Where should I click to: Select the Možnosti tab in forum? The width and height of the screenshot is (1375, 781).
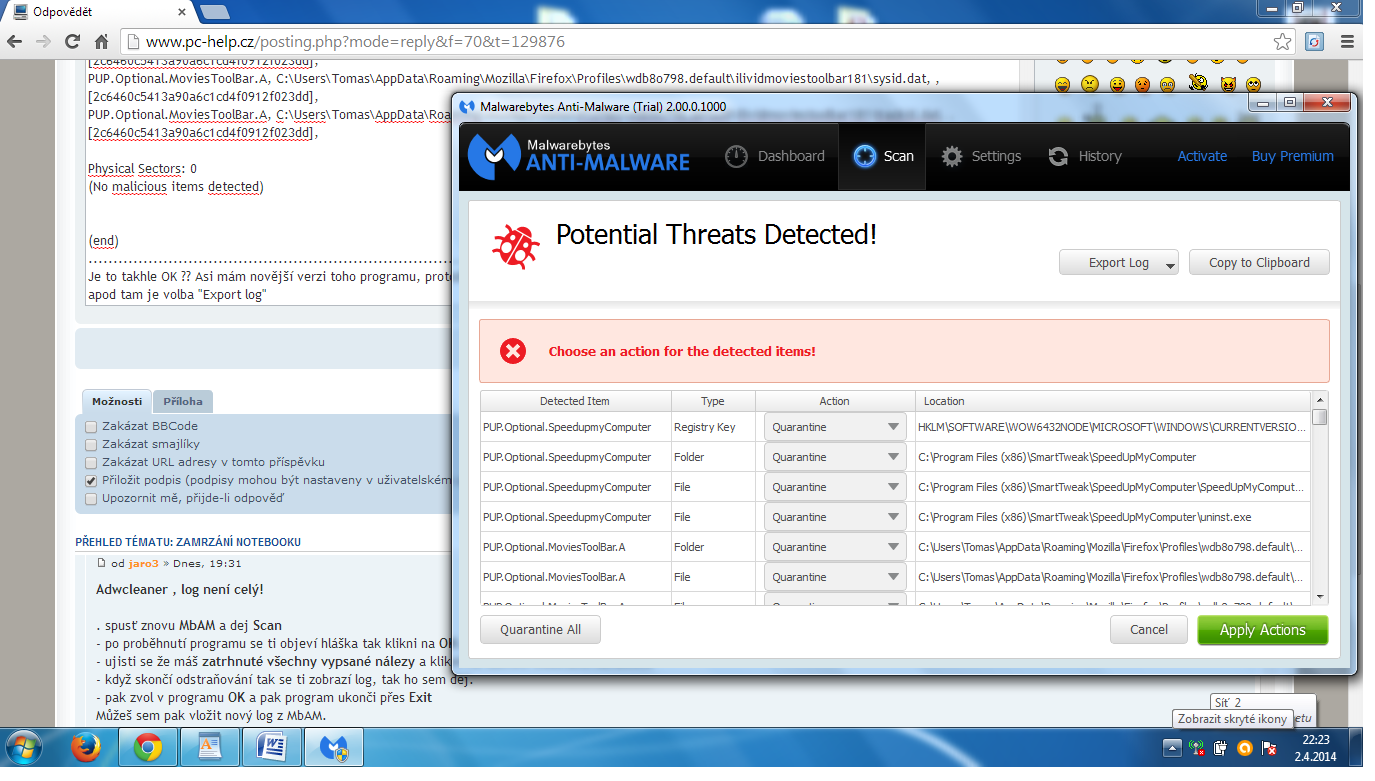tap(117, 401)
